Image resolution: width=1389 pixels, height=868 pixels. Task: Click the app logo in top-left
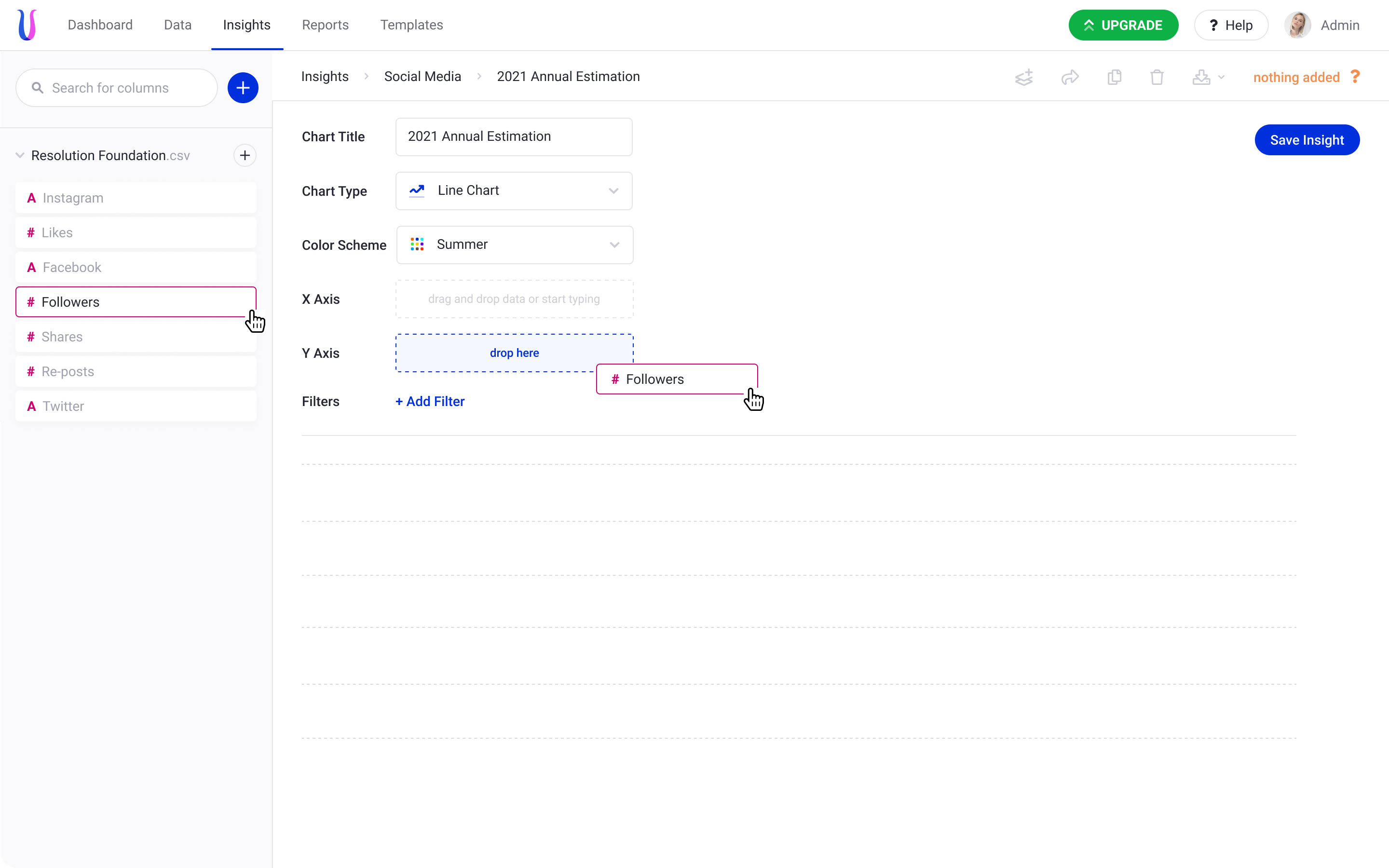(27, 25)
